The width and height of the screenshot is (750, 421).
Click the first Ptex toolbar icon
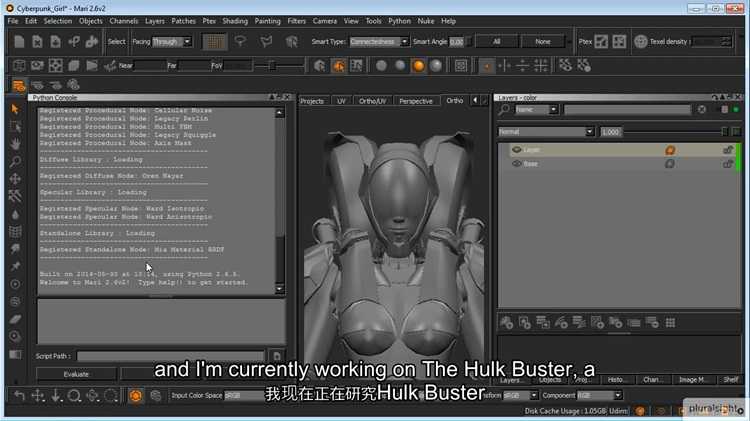click(x=601, y=42)
